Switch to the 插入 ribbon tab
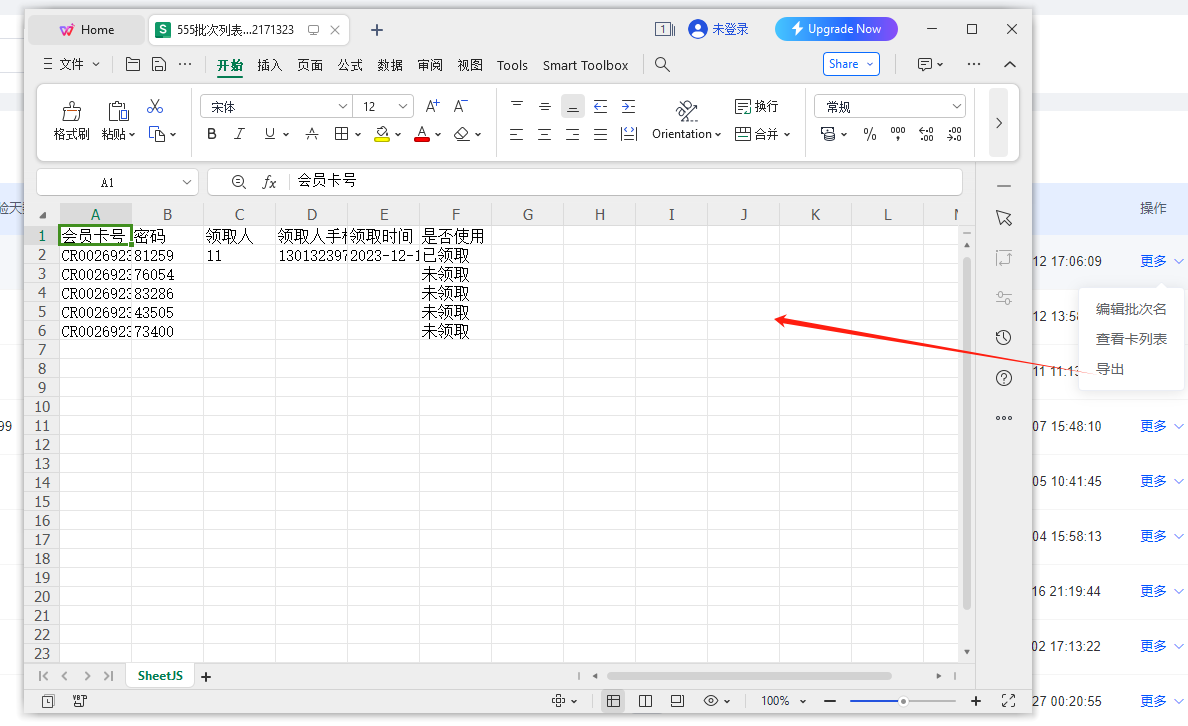Screen dimensions: 1188x726 (x=269, y=65)
